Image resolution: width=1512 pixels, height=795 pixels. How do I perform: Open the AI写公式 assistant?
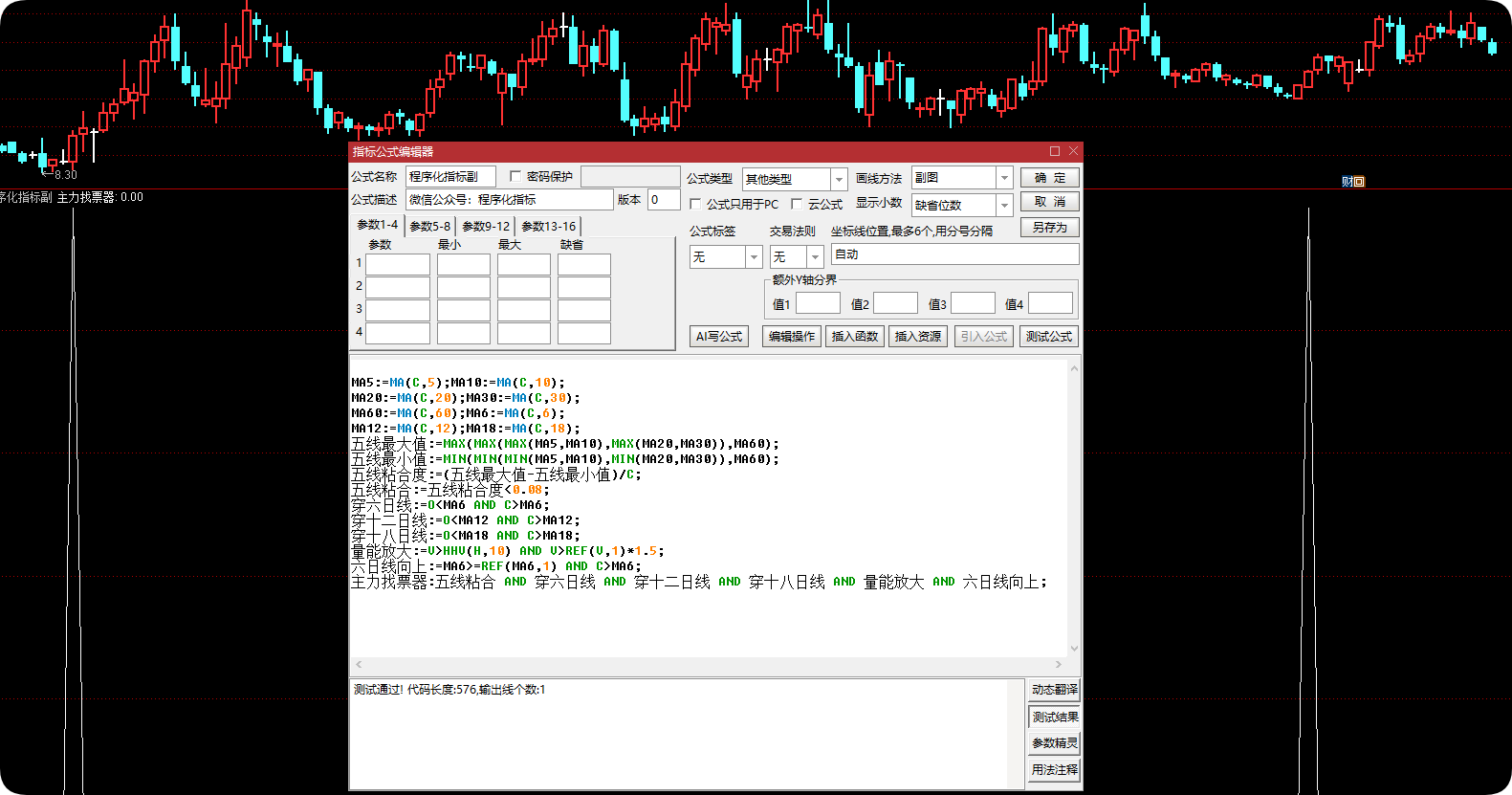click(x=719, y=337)
